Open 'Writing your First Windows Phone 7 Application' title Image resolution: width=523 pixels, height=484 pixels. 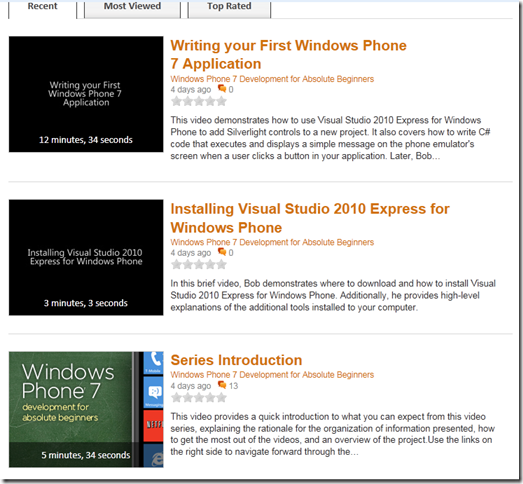click(x=289, y=54)
